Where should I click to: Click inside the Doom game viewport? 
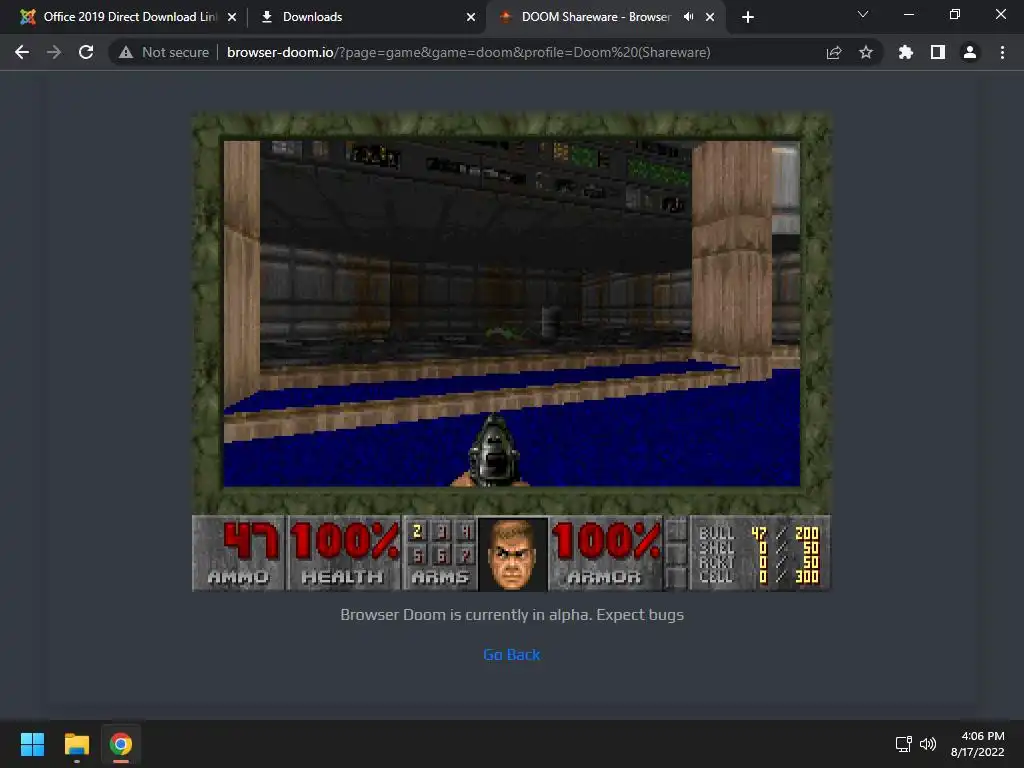[x=511, y=313]
